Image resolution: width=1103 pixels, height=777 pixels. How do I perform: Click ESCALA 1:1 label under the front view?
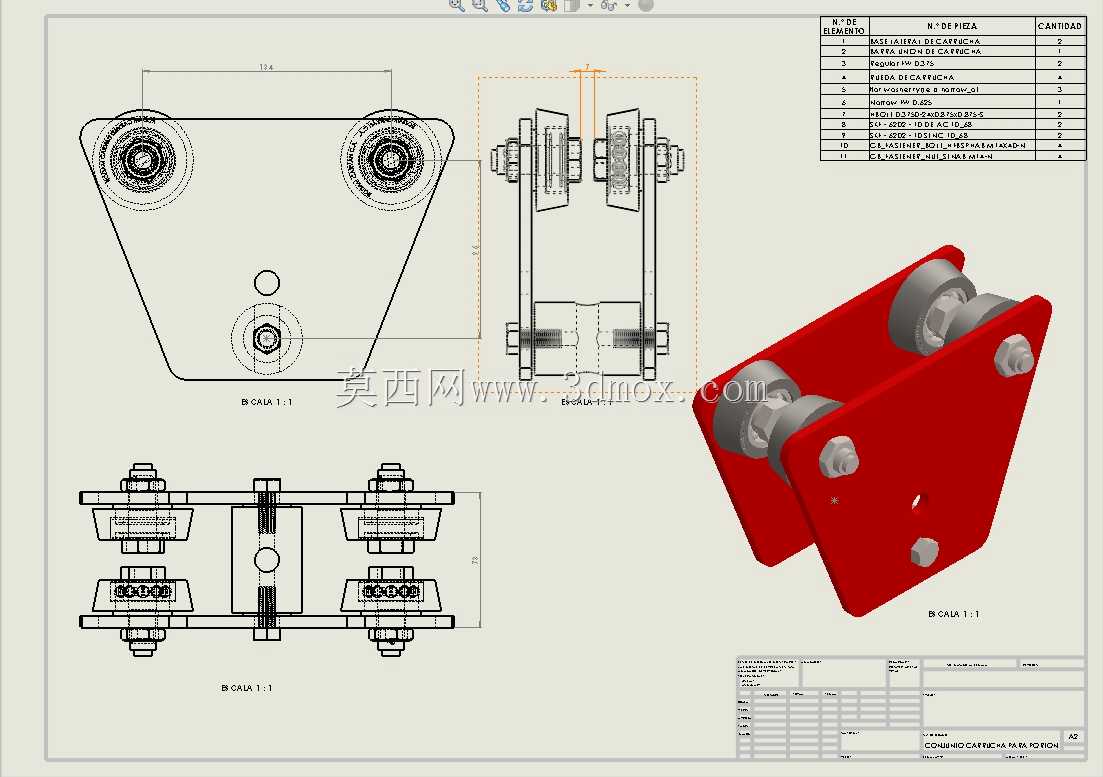pyautogui.click(x=267, y=402)
